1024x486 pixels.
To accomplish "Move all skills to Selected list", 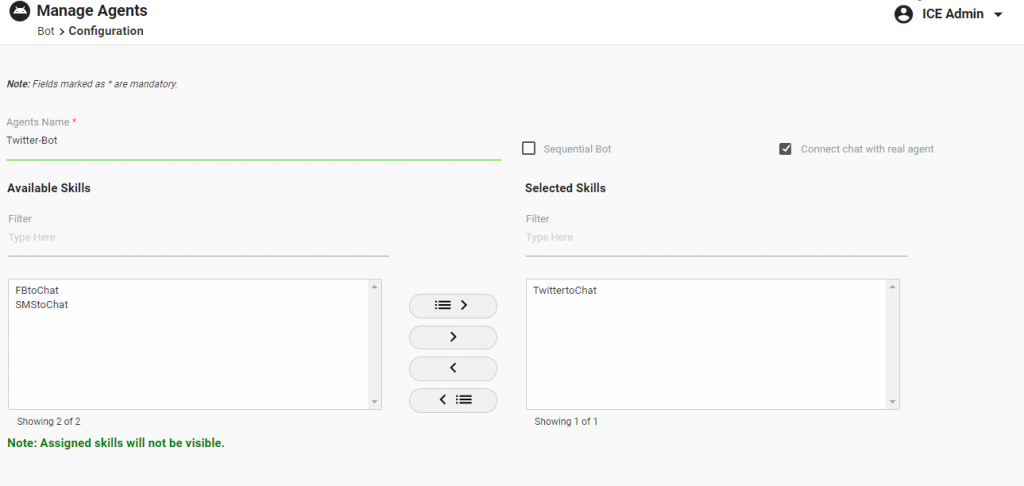I will (453, 305).
